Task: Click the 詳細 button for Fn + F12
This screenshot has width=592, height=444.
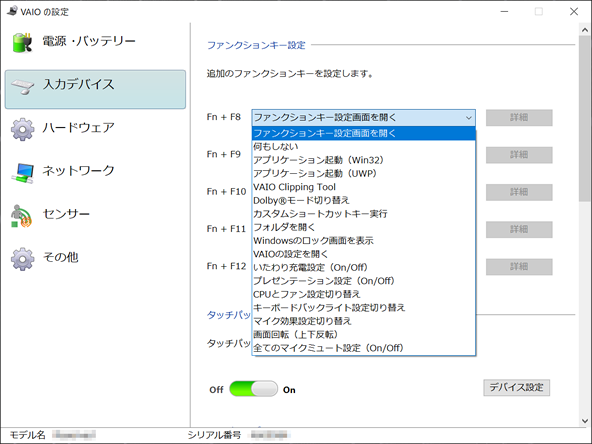Action: click(x=519, y=267)
